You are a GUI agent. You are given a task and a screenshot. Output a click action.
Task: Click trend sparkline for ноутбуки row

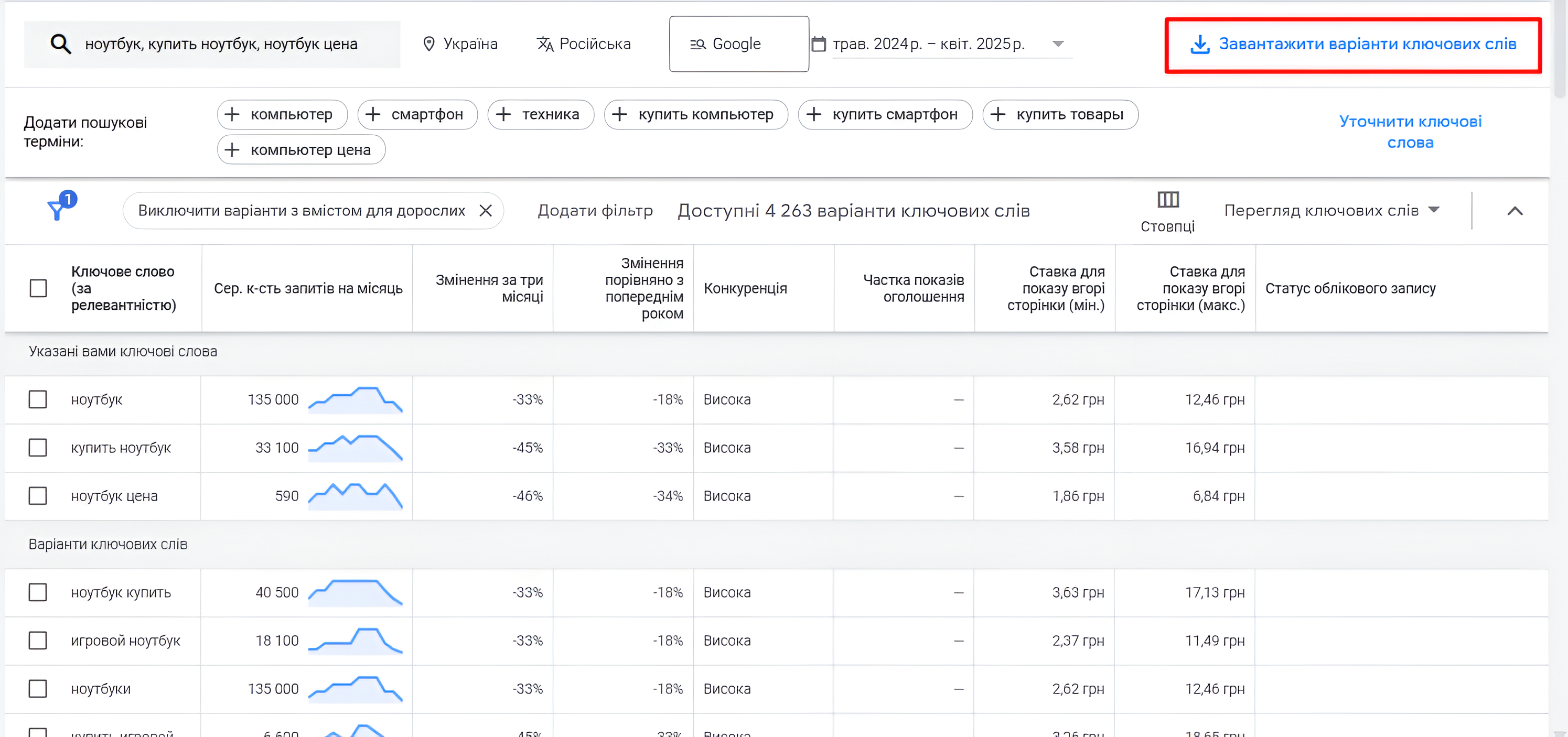pos(356,688)
